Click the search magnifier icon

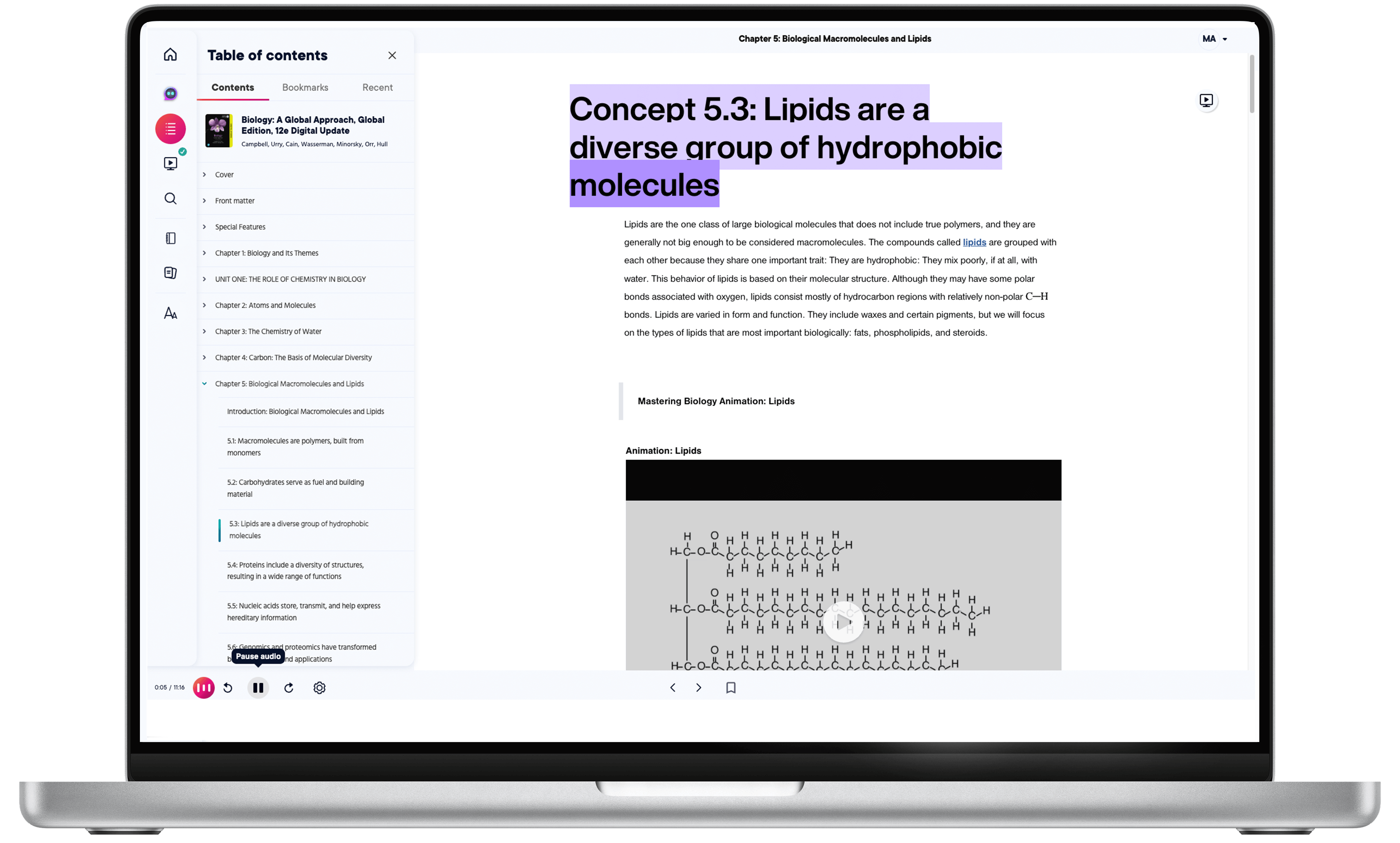(x=171, y=198)
